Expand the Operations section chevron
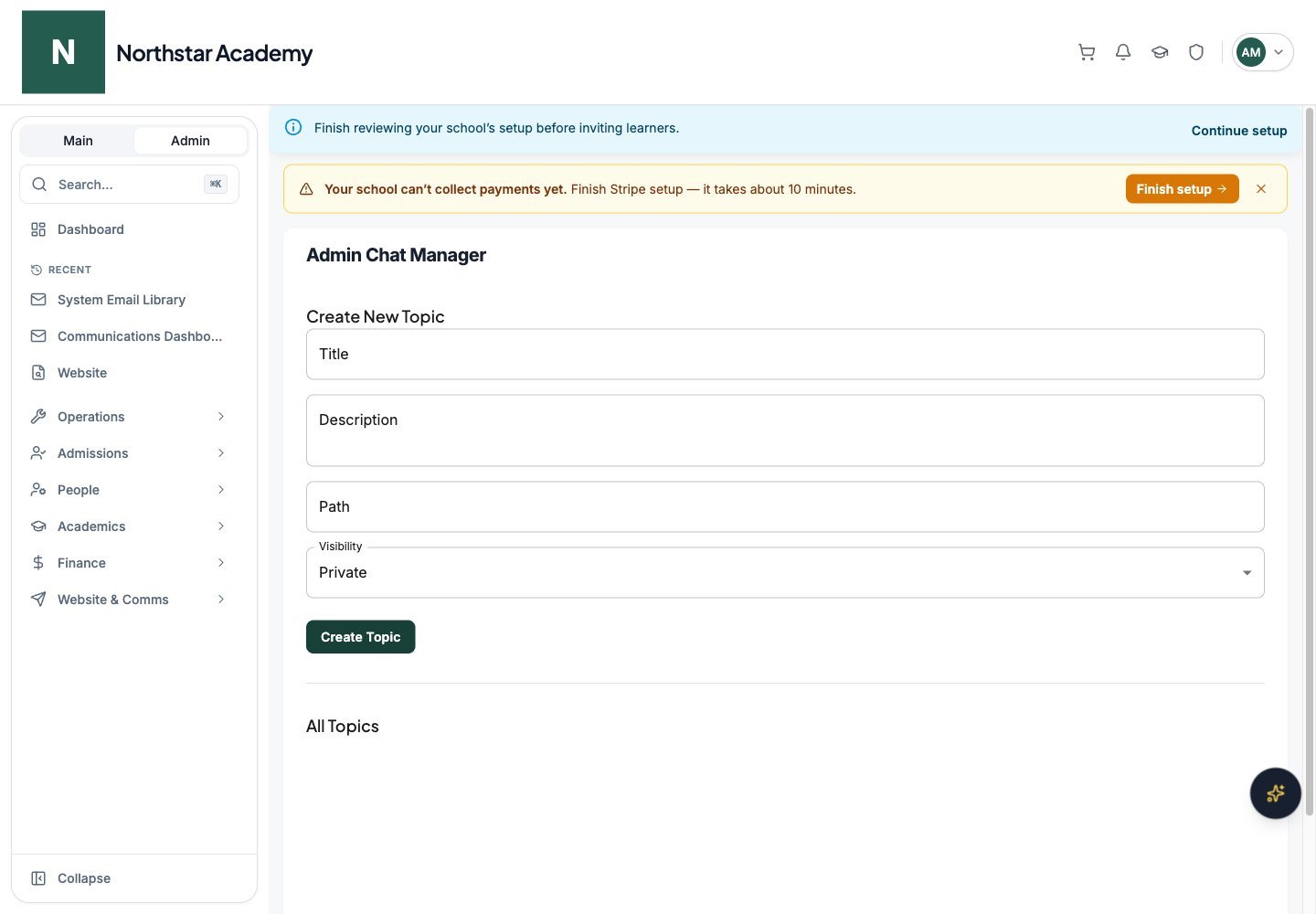This screenshot has height=914, width=1316. click(221, 417)
